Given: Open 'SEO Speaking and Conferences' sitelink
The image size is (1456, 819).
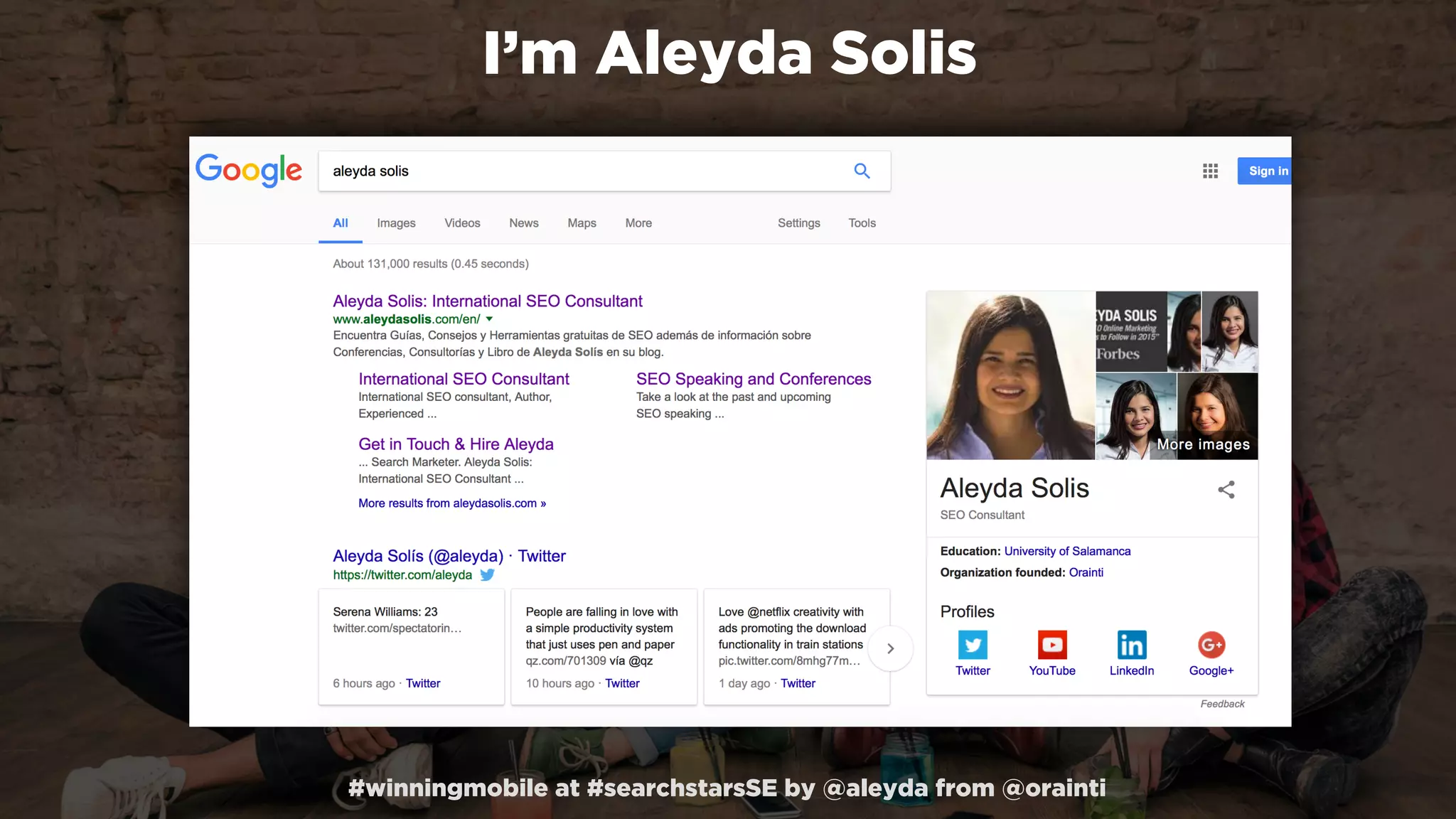Looking at the screenshot, I should pyautogui.click(x=754, y=379).
